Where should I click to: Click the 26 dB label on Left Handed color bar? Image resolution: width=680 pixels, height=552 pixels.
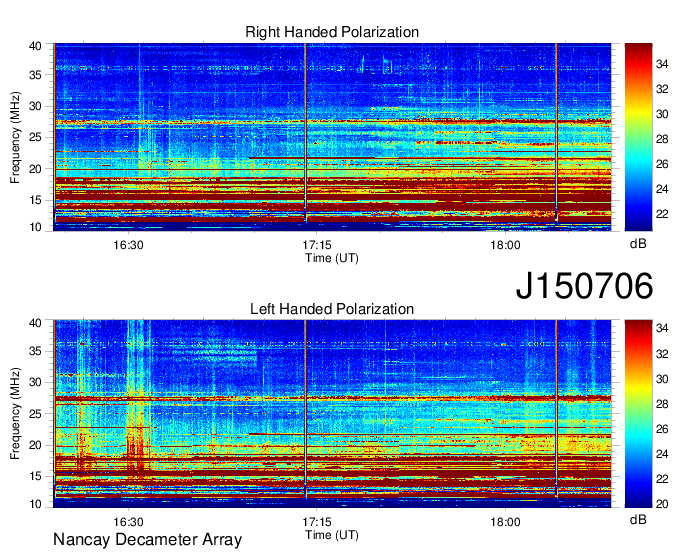coord(662,429)
